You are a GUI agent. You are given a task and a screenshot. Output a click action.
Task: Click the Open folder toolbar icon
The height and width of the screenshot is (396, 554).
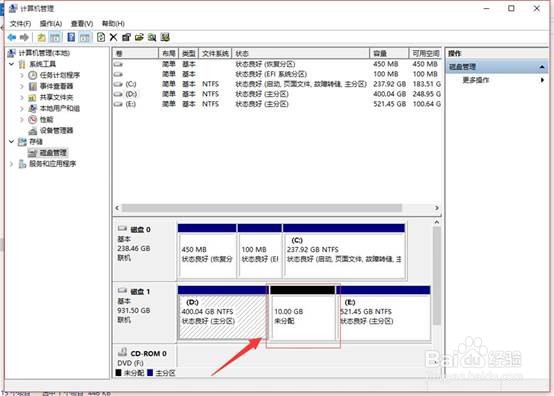pos(139,37)
